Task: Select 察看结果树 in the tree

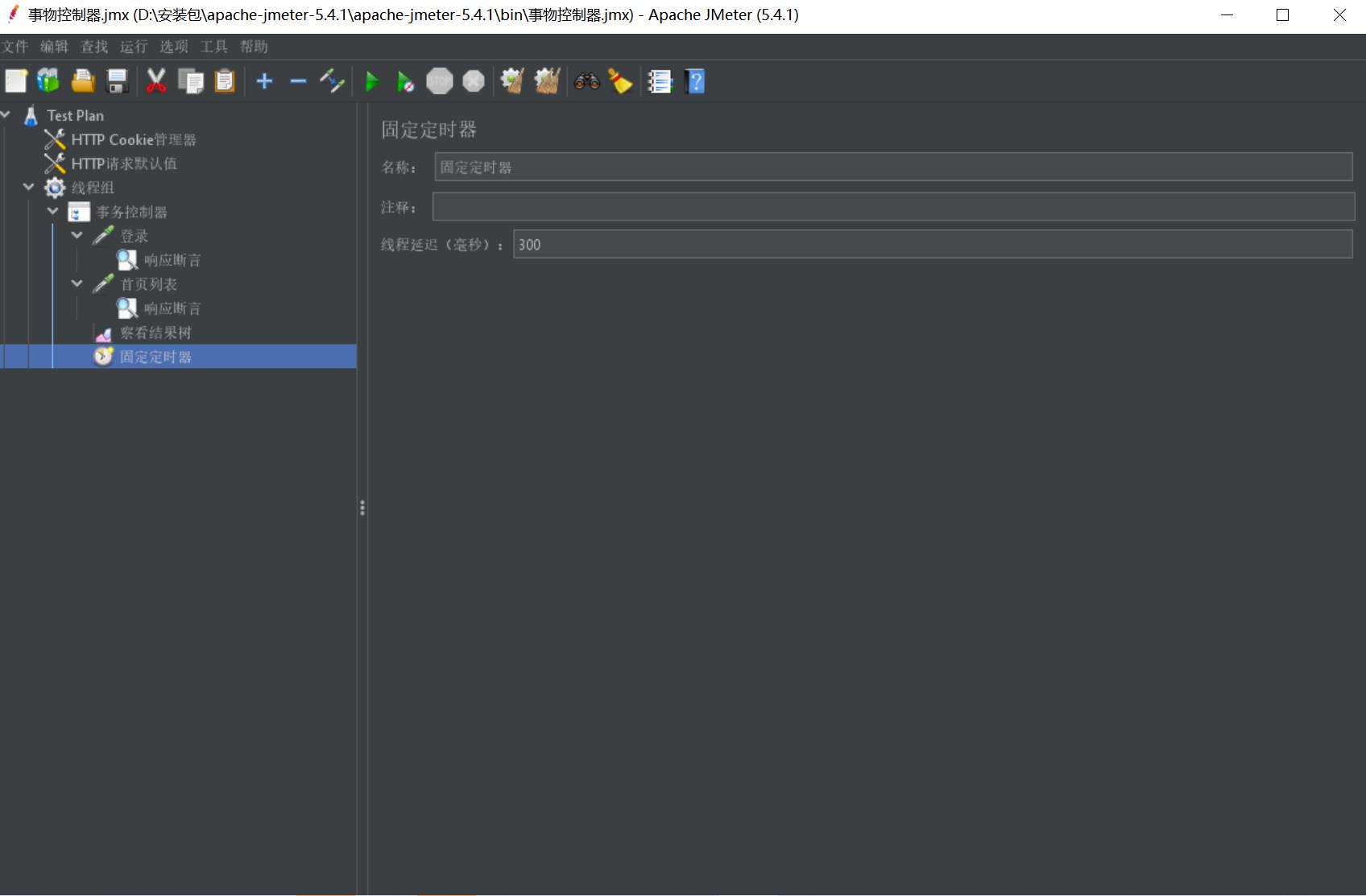Action: (155, 332)
